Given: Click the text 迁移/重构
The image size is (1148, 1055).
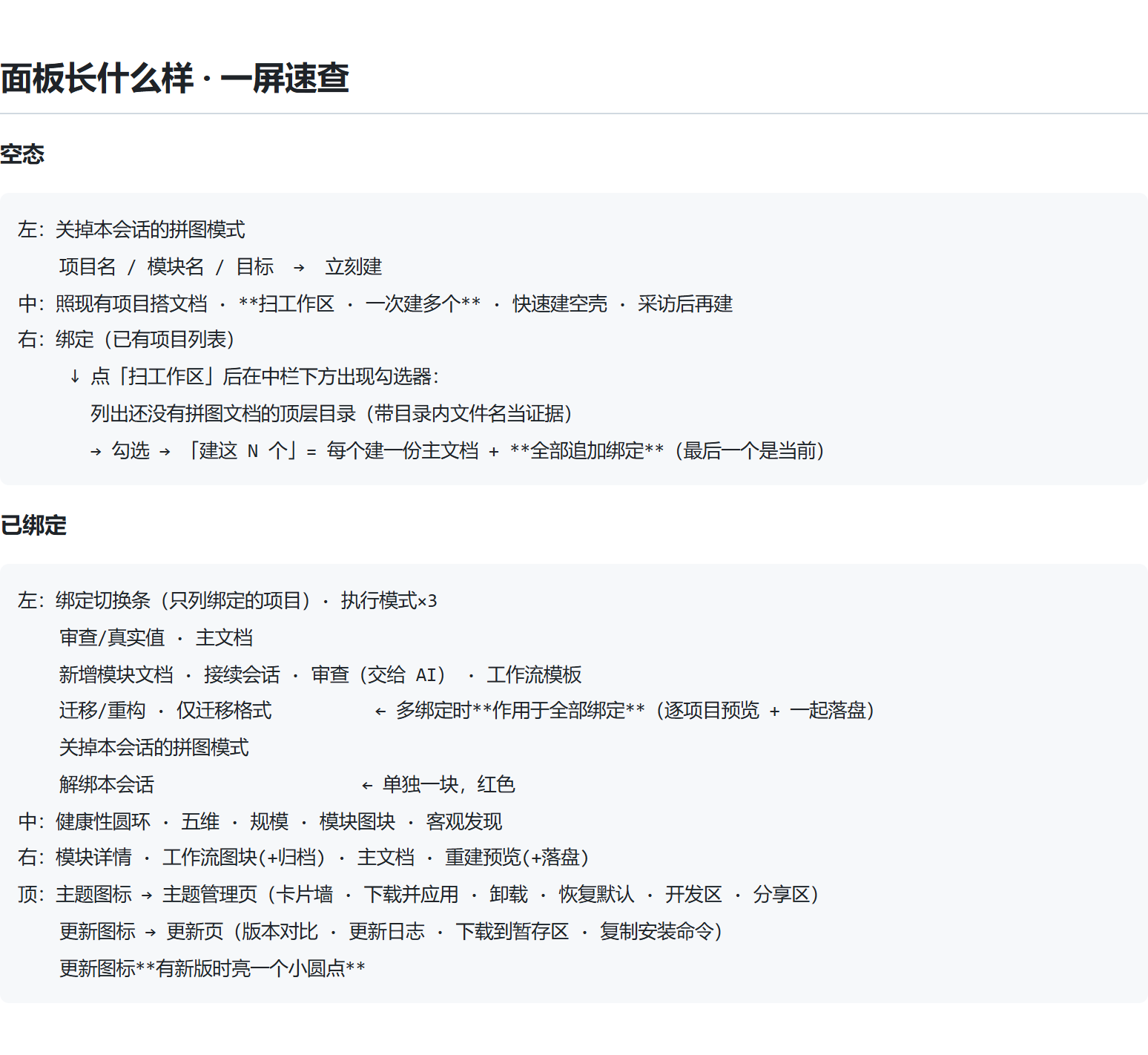Looking at the screenshot, I should 102,710.
